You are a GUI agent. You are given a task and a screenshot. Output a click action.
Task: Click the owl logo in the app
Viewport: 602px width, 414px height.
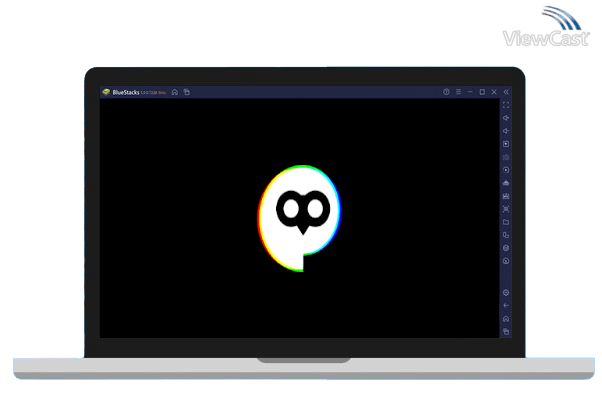[301, 219]
